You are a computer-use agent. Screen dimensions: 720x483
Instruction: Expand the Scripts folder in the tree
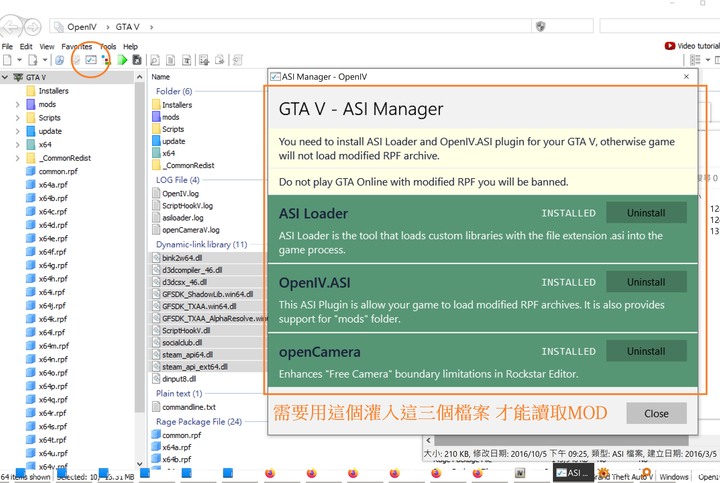17,118
